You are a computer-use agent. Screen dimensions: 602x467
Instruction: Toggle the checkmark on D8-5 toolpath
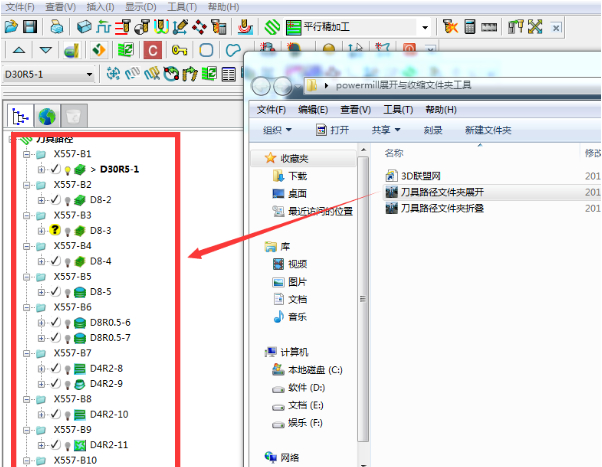click(55, 291)
